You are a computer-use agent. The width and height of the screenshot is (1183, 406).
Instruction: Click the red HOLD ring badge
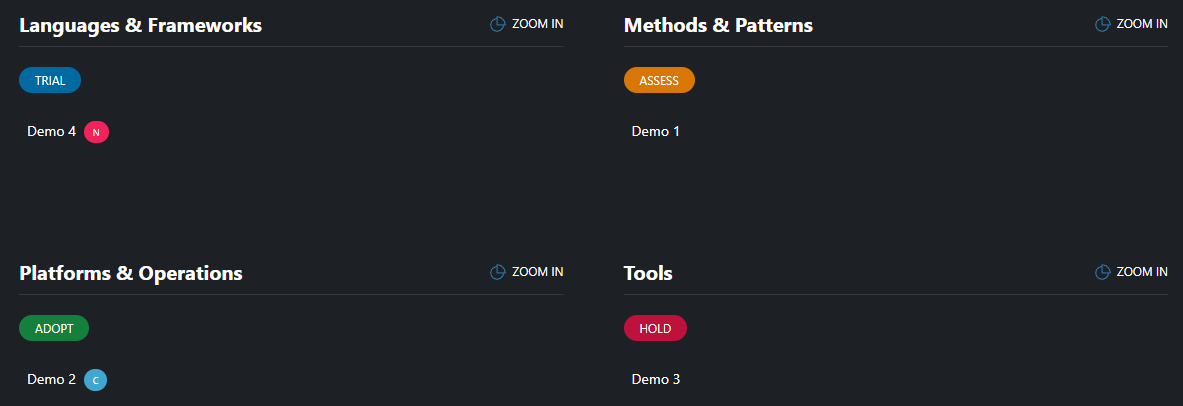tap(655, 328)
